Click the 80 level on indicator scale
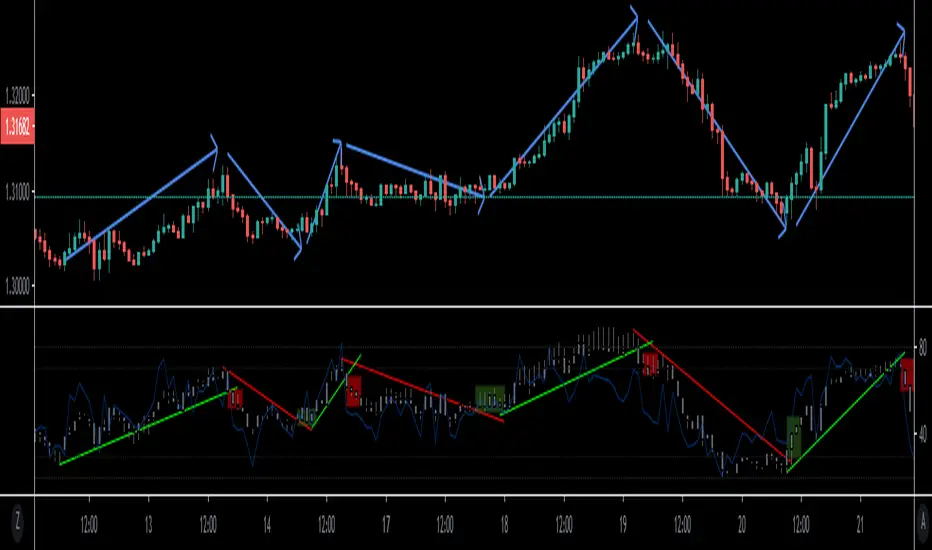932x550 pixels. tap(923, 348)
